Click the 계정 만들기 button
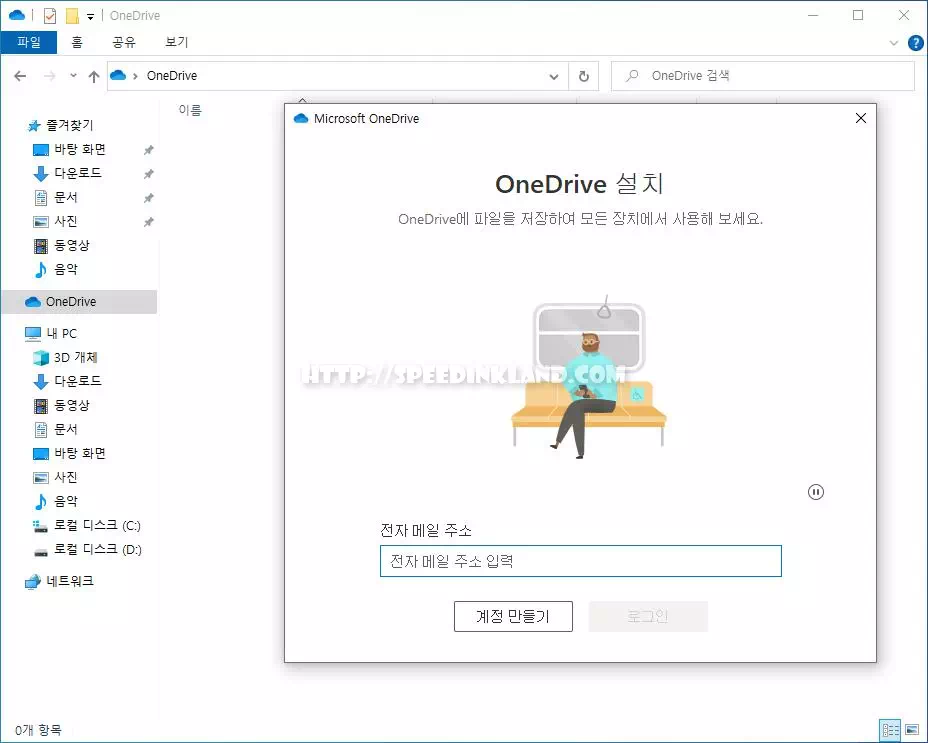This screenshot has width=928, height=743. [513, 616]
